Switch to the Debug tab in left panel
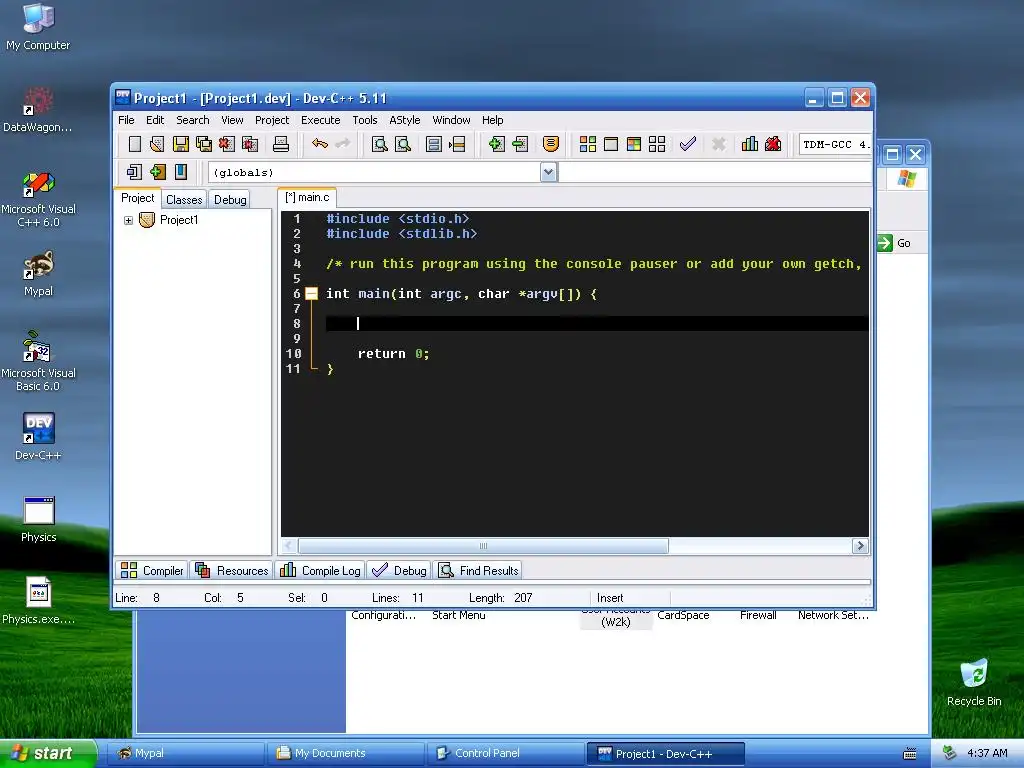The image size is (1024, 768). click(230, 200)
